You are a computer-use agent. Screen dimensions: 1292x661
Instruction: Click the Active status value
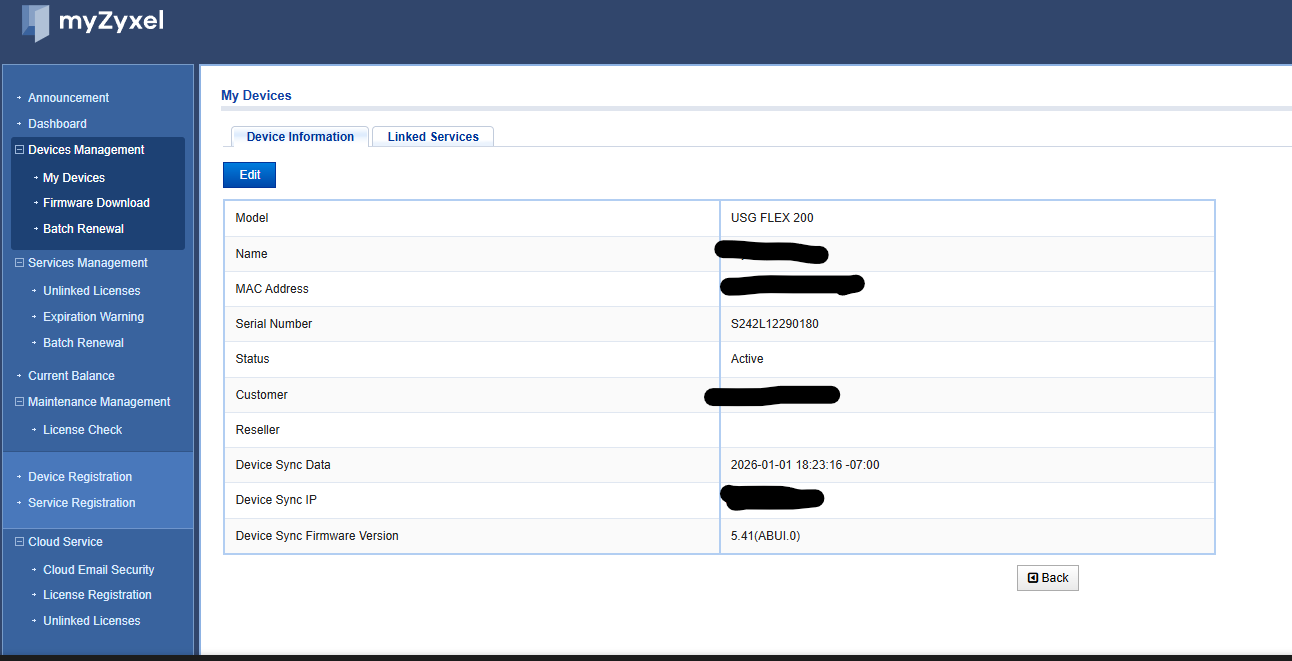coord(747,359)
